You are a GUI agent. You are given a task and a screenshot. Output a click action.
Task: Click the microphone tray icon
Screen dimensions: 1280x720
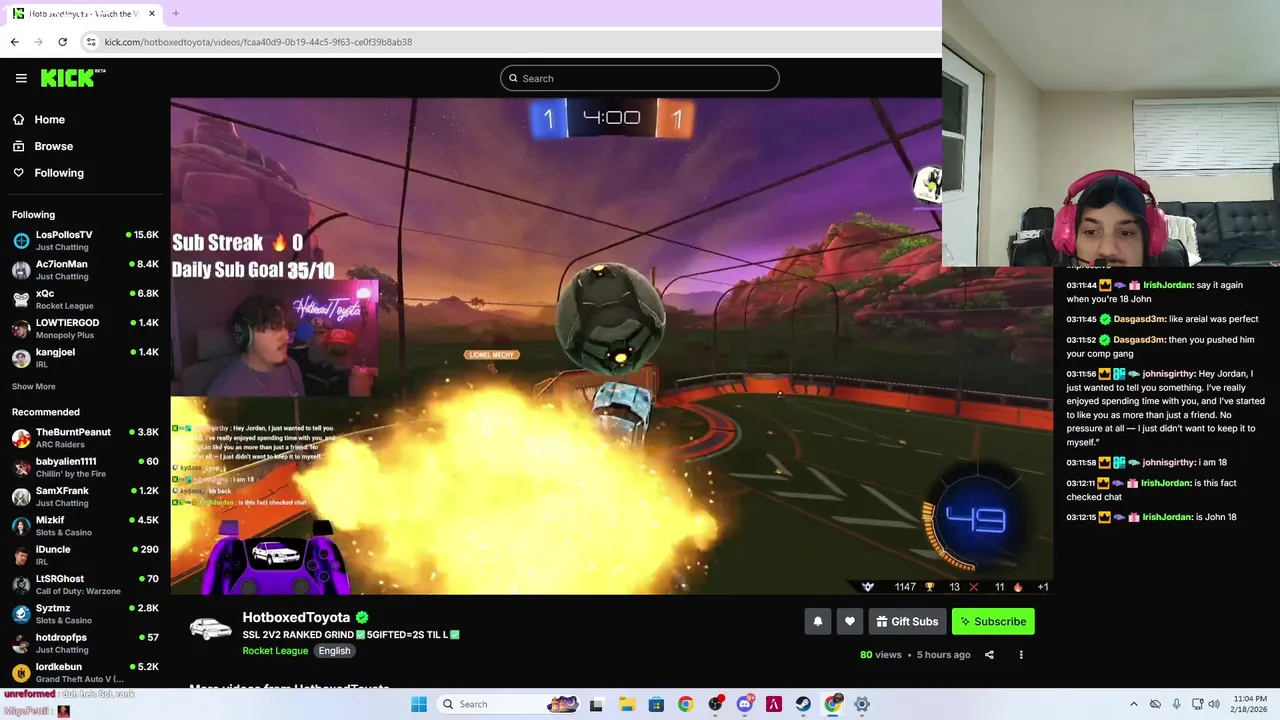[x=1177, y=704]
